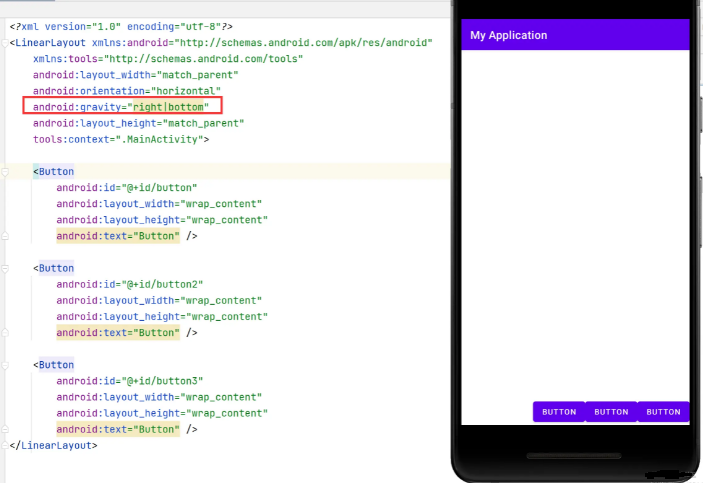Click the android:orientation="horizontal" line
The width and height of the screenshot is (703, 483).
(x=126, y=91)
